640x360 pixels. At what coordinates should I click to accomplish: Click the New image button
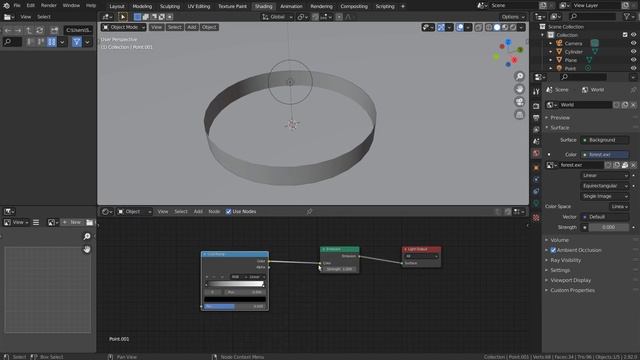(x=72, y=222)
